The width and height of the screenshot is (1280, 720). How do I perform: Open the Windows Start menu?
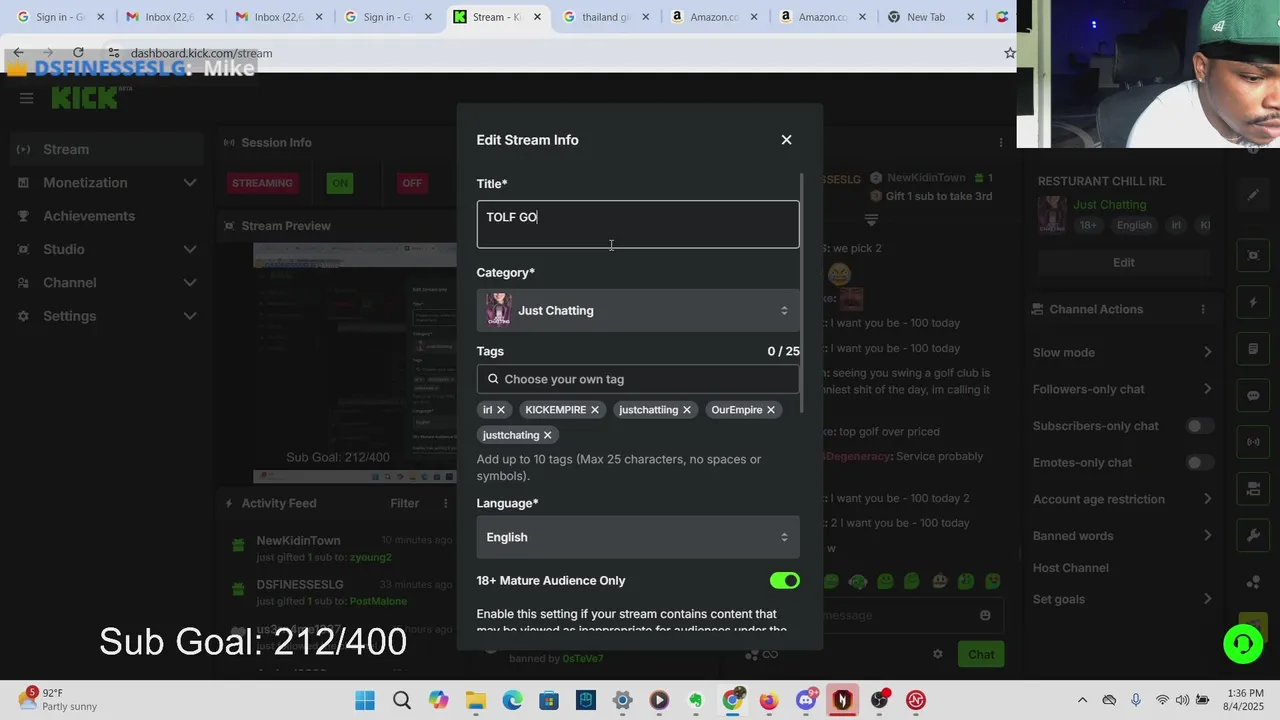tap(365, 701)
